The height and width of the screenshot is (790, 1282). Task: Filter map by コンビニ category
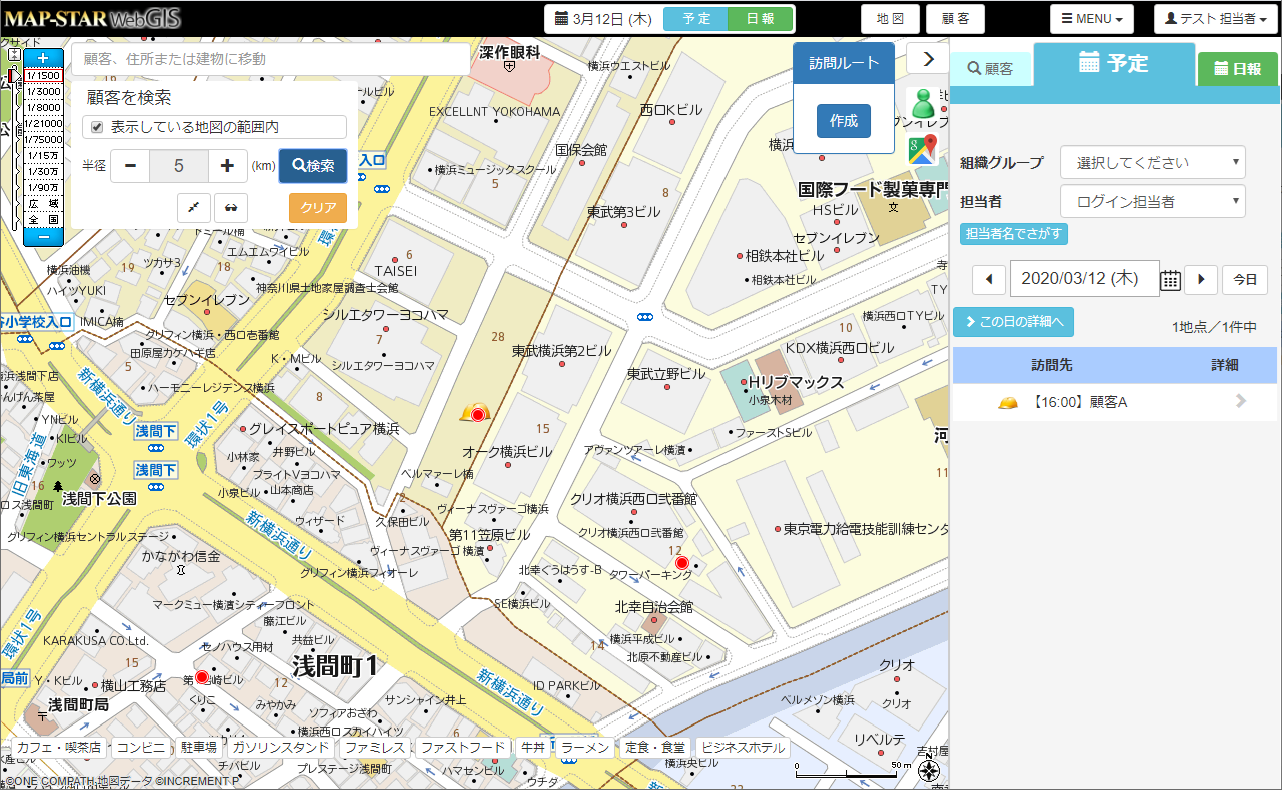(141, 748)
